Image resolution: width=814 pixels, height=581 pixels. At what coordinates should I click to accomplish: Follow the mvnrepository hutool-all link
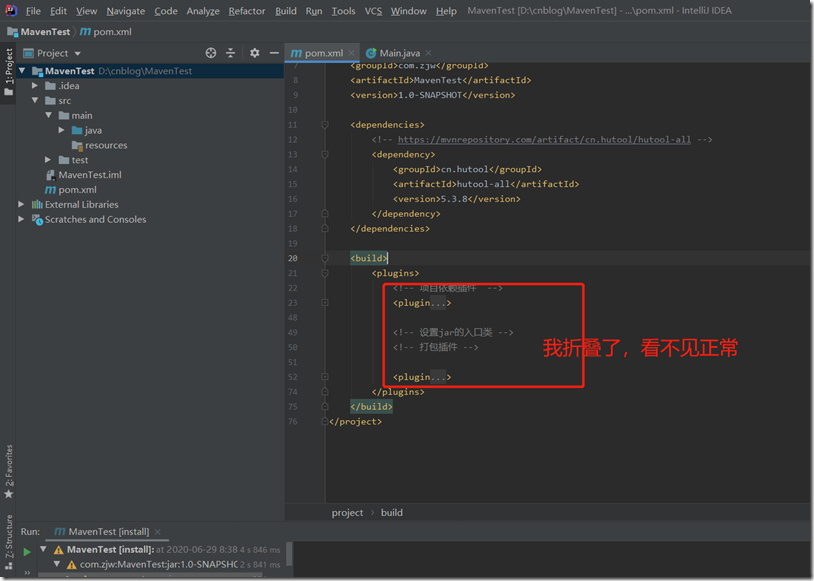coord(544,140)
